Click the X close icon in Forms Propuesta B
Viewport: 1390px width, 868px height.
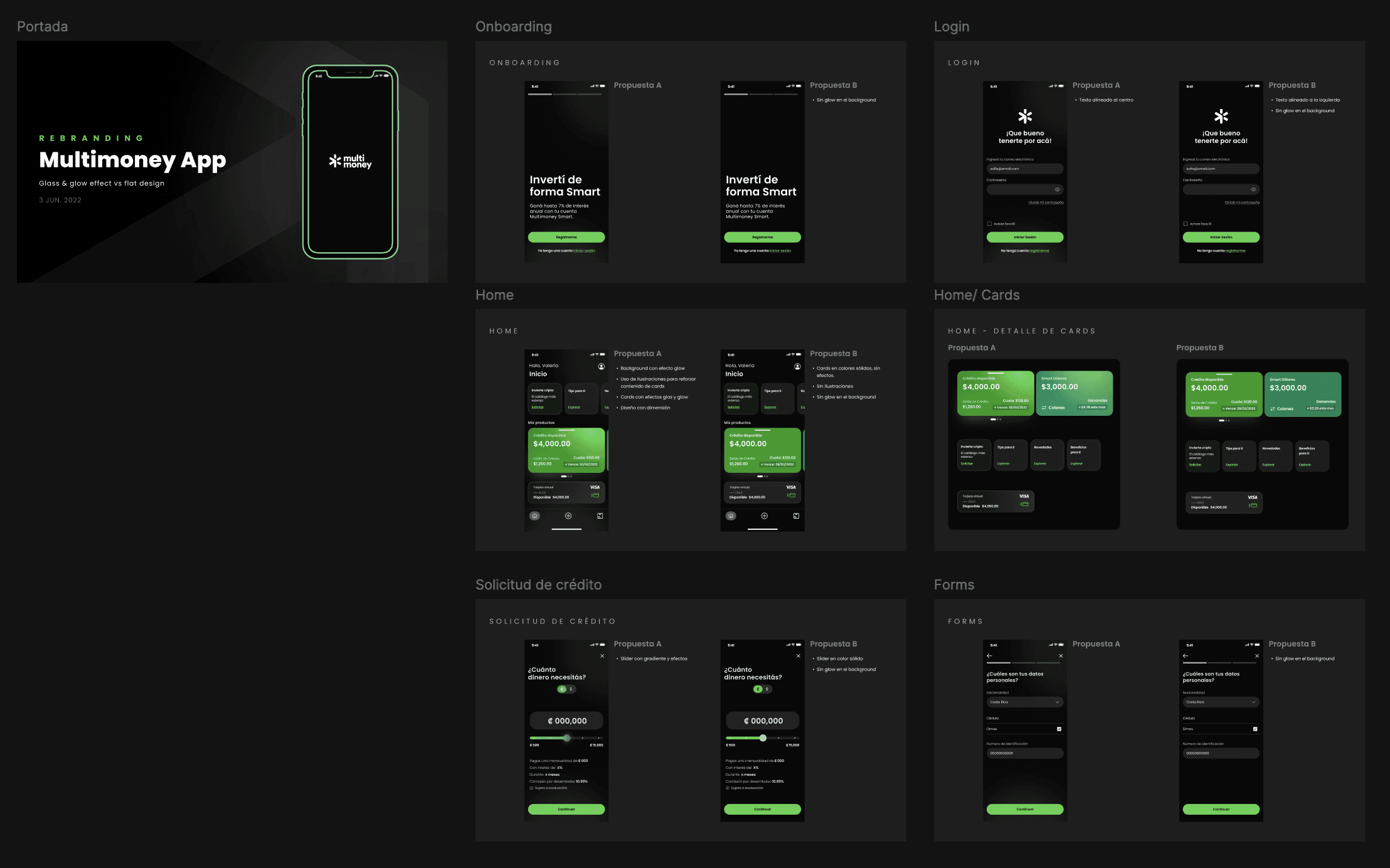pyautogui.click(x=1256, y=656)
